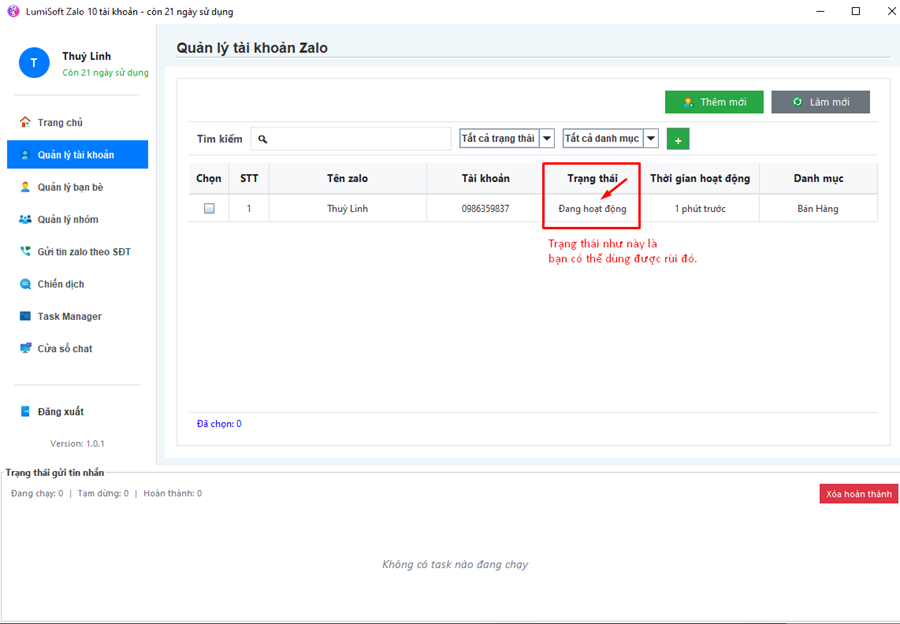Select Gửi tin zalo theo SĐT icon

click(x=25, y=252)
